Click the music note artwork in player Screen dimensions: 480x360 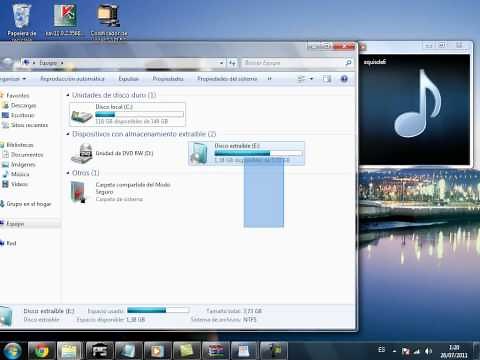point(418,104)
